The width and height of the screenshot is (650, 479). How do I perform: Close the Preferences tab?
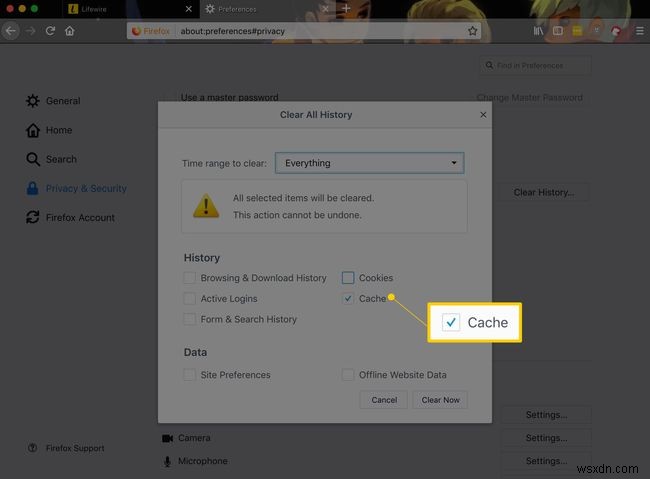(325, 9)
